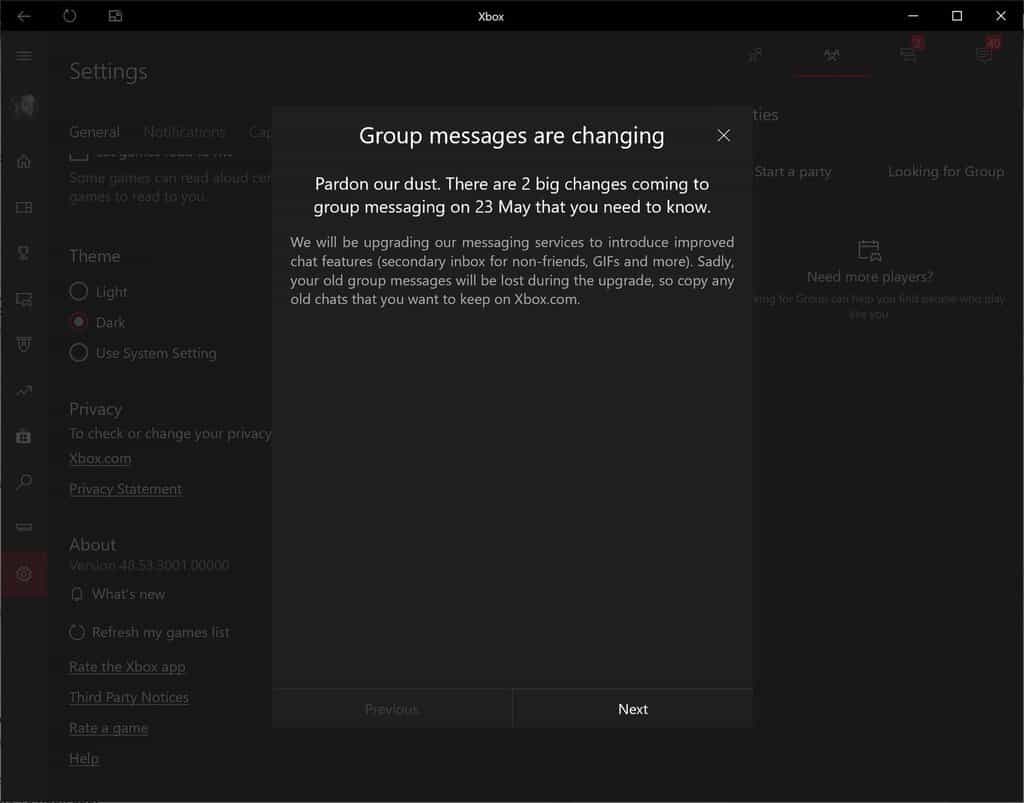This screenshot has height=803, width=1024.
Task: Open the profile avatar in sidebar
Action: point(24,105)
